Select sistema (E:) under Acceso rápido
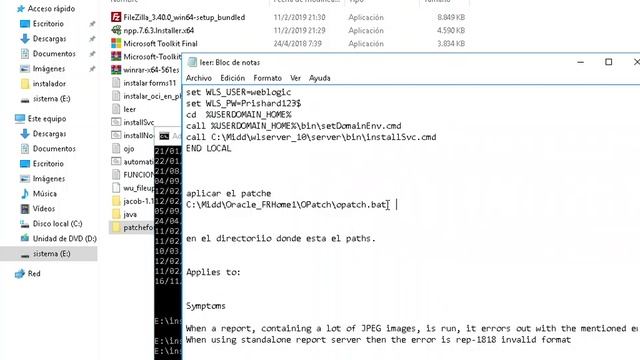Screen dimensions: 640x360 tap(51, 99)
